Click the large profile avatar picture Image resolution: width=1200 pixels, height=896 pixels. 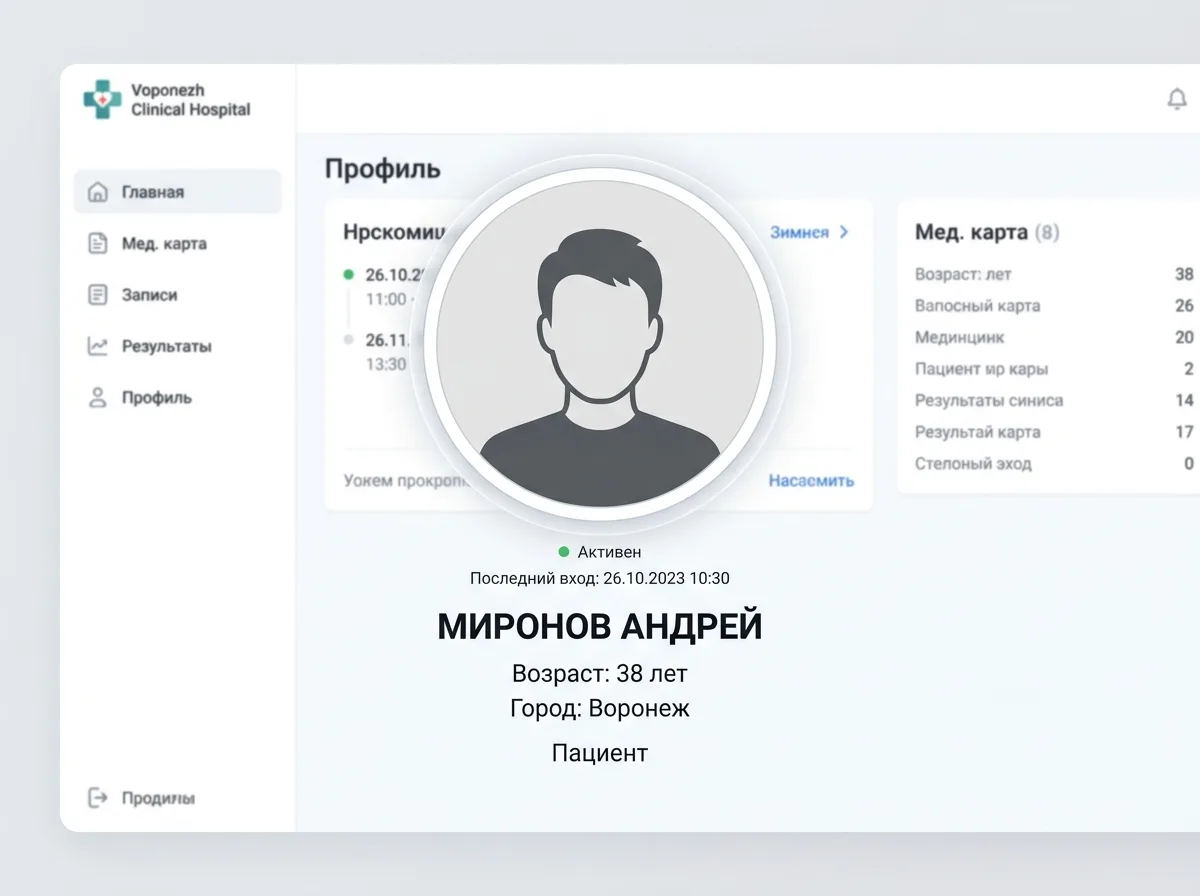(600, 346)
